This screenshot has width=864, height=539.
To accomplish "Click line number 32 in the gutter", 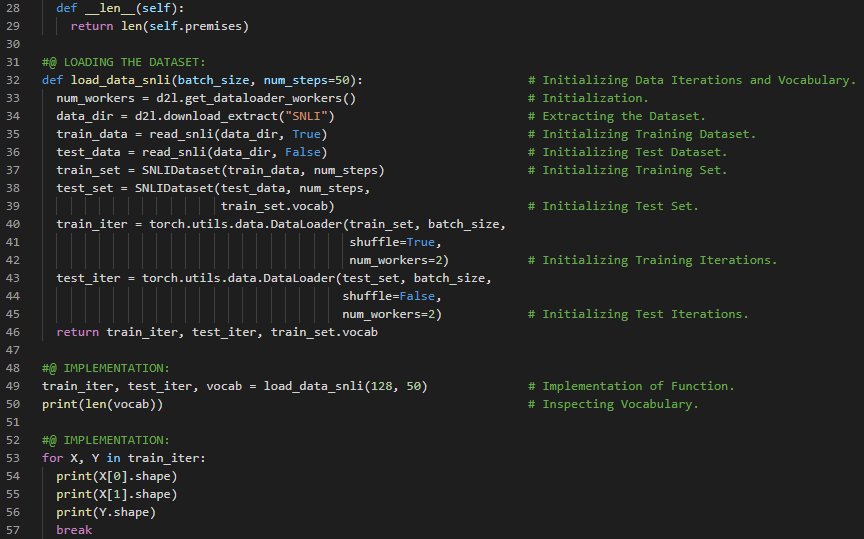I will tap(13, 80).
